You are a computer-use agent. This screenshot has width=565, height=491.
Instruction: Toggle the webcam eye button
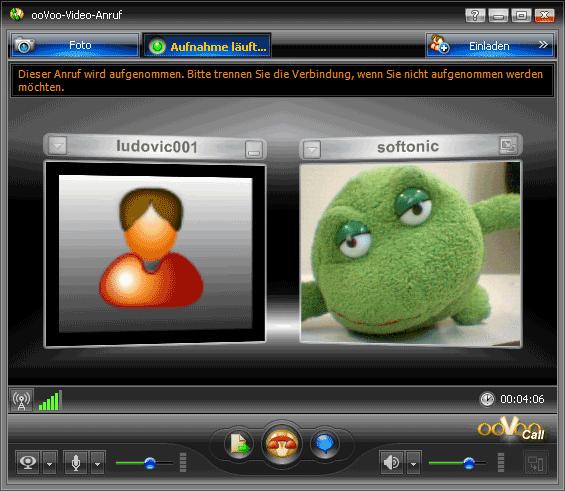(x=28, y=462)
